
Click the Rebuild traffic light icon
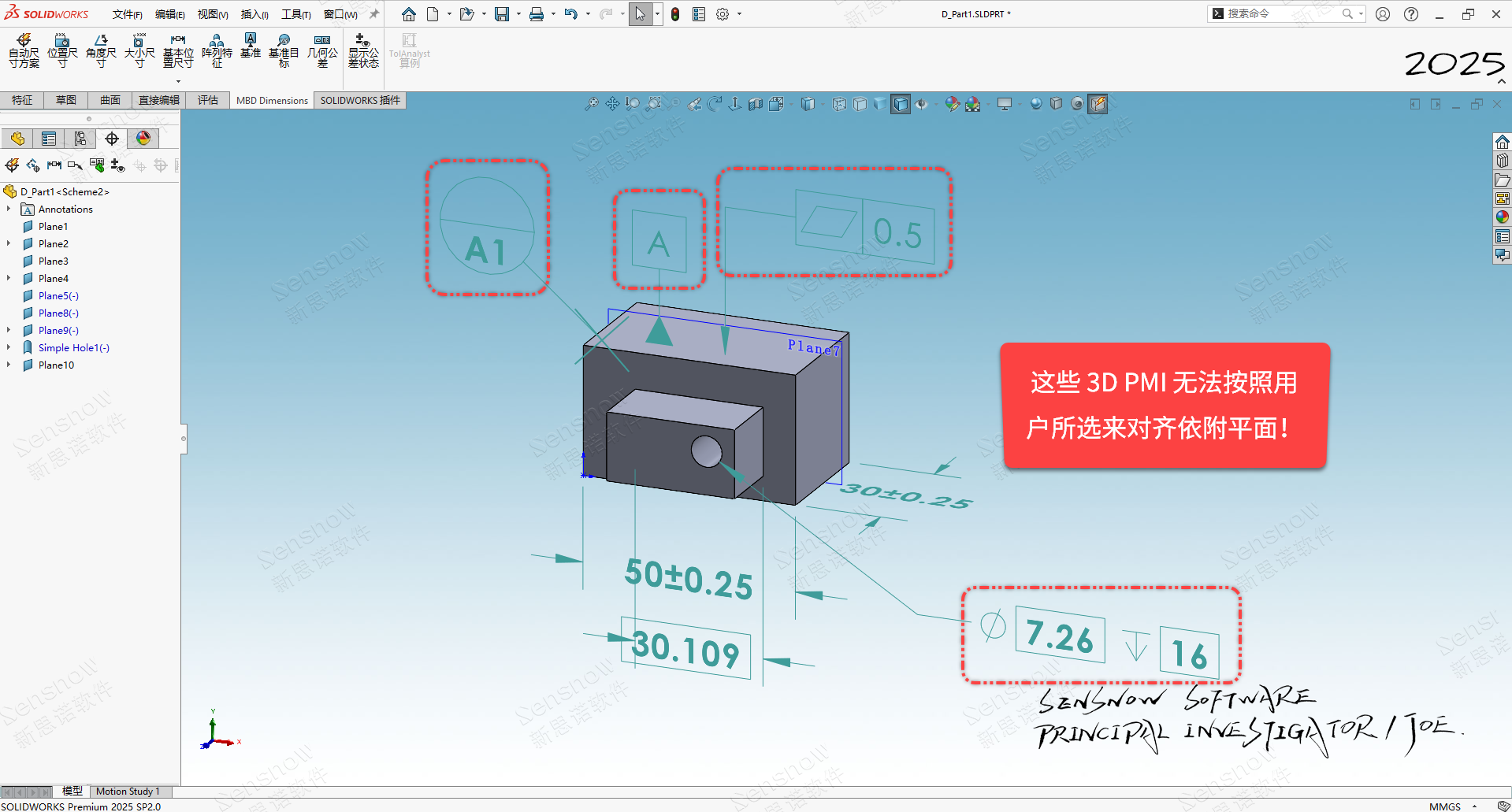coord(675,14)
